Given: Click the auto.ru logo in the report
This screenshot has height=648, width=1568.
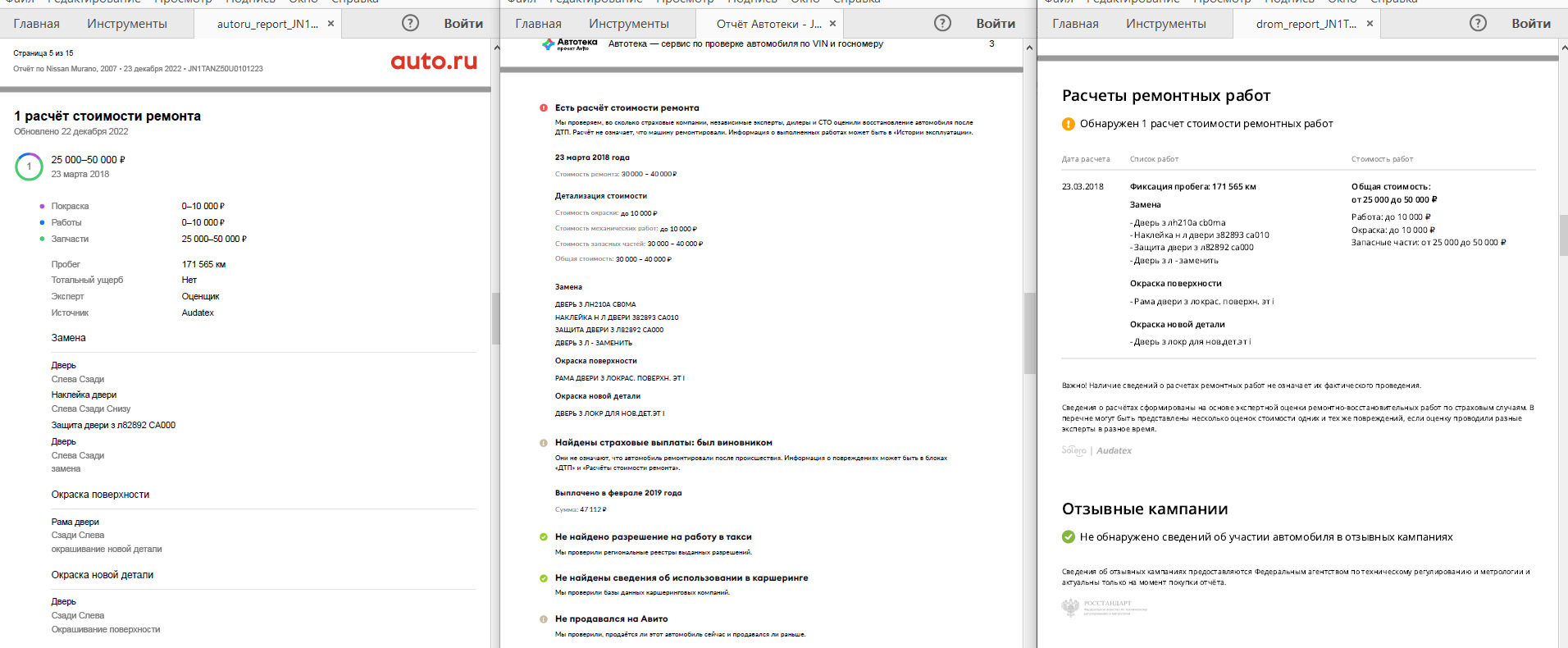Looking at the screenshot, I should [434, 61].
